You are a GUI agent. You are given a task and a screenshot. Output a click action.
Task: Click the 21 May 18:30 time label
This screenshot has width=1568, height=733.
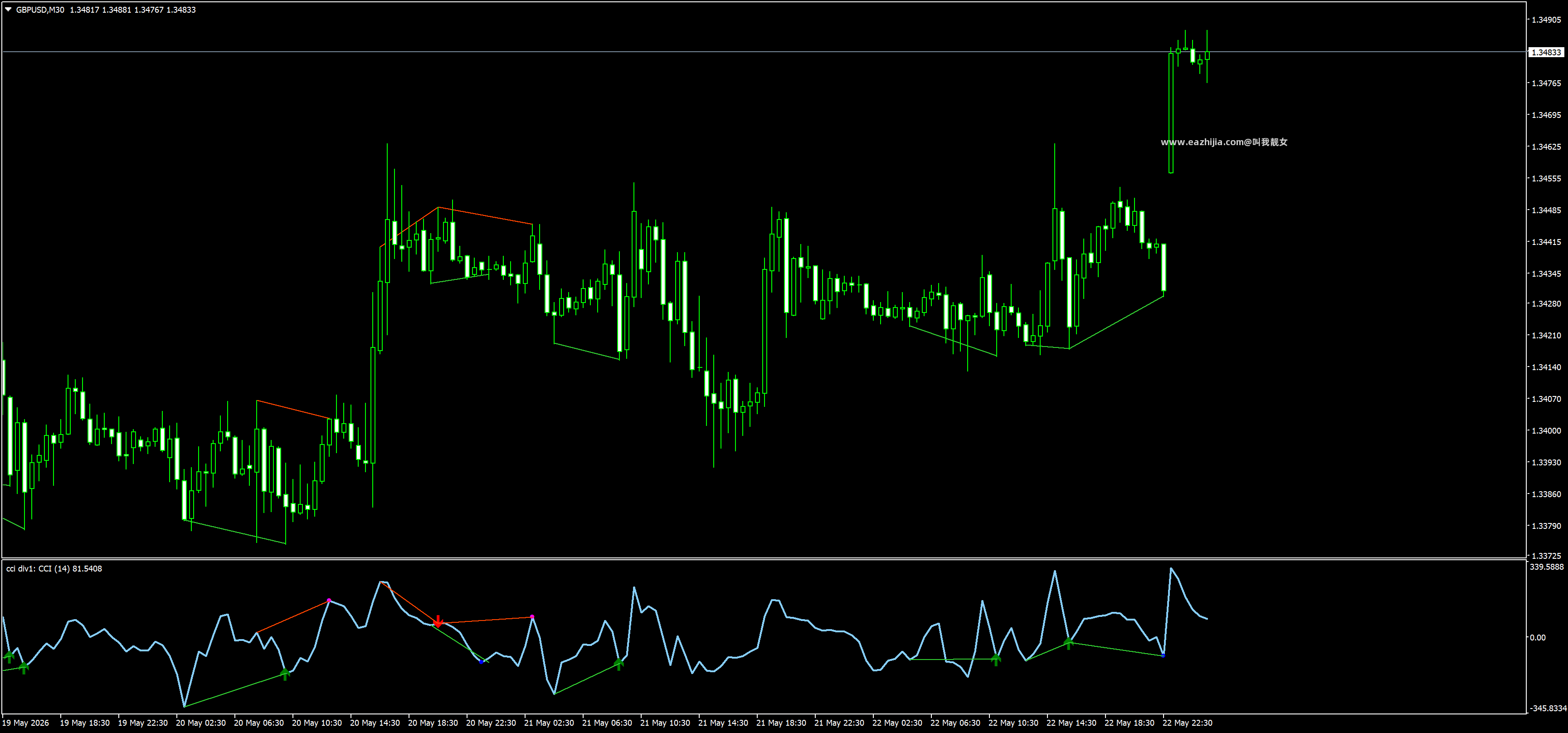click(x=781, y=723)
